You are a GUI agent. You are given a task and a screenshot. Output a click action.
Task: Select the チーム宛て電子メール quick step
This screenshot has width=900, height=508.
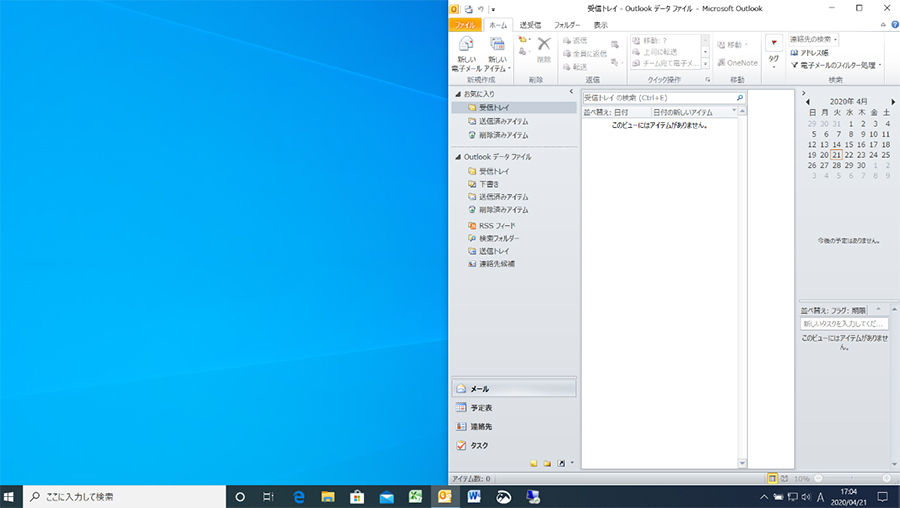(x=665, y=63)
